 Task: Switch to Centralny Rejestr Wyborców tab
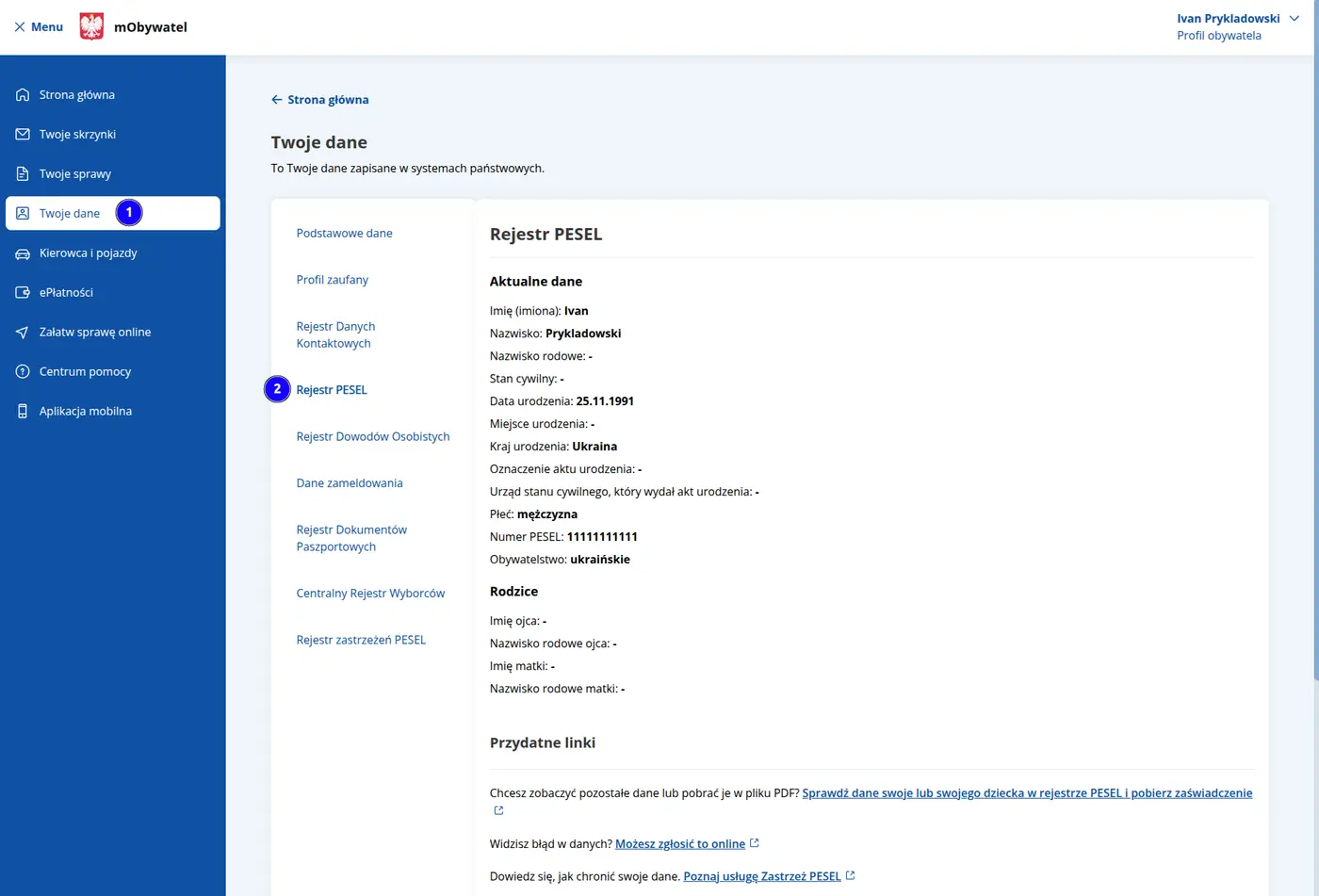(x=370, y=594)
